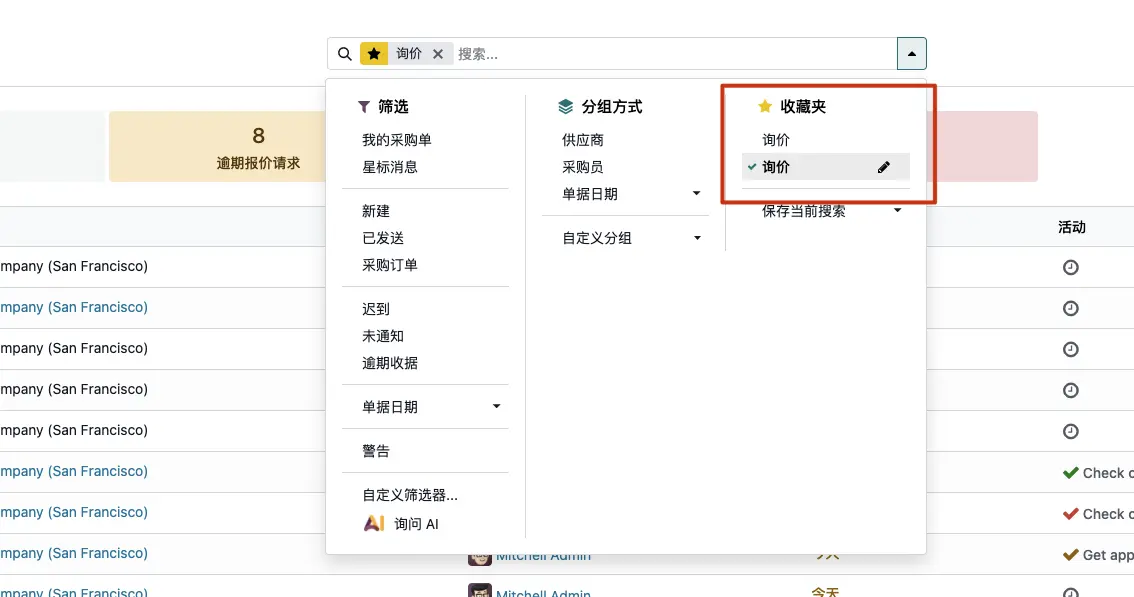This screenshot has height=597, width=1134.
Task: Remove the 询价 tag with its X
Action: (438, 53)
